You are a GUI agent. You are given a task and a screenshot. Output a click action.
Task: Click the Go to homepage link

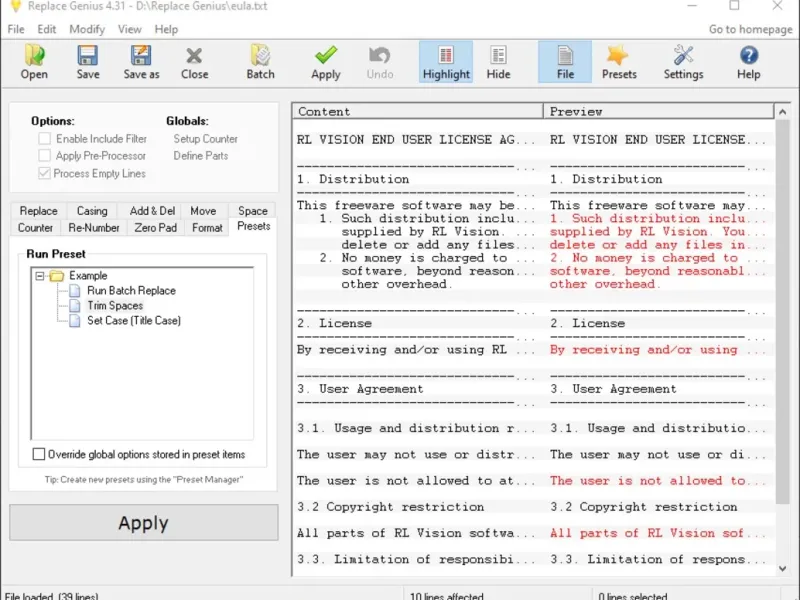[x=750, y=29]
